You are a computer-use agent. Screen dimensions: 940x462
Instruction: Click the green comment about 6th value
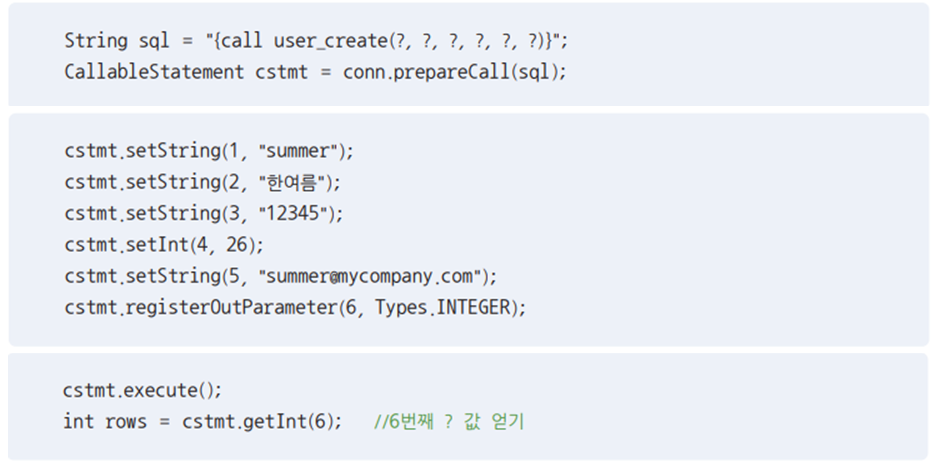tap(449, 421)
